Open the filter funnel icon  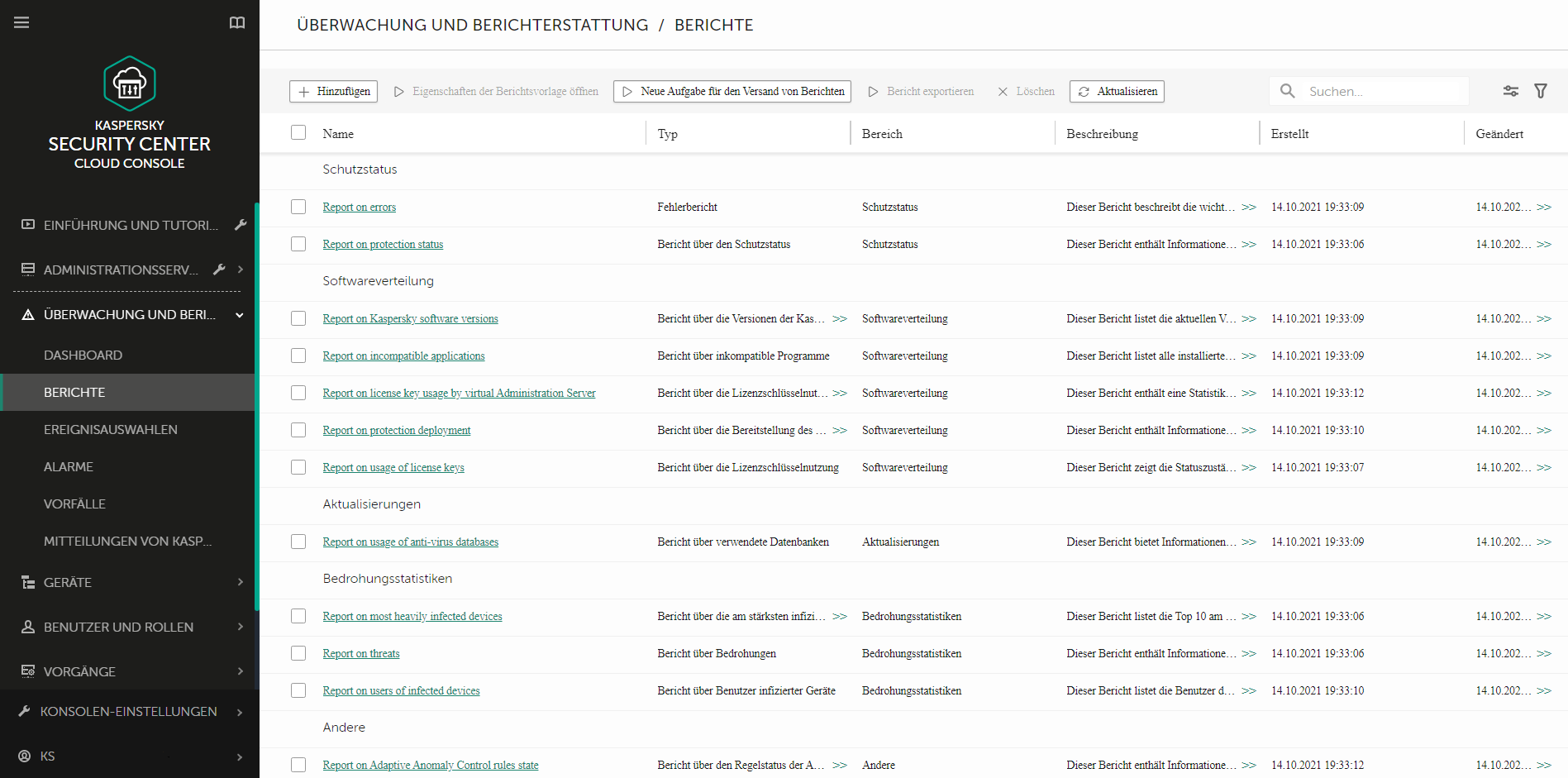(1541, 91)
